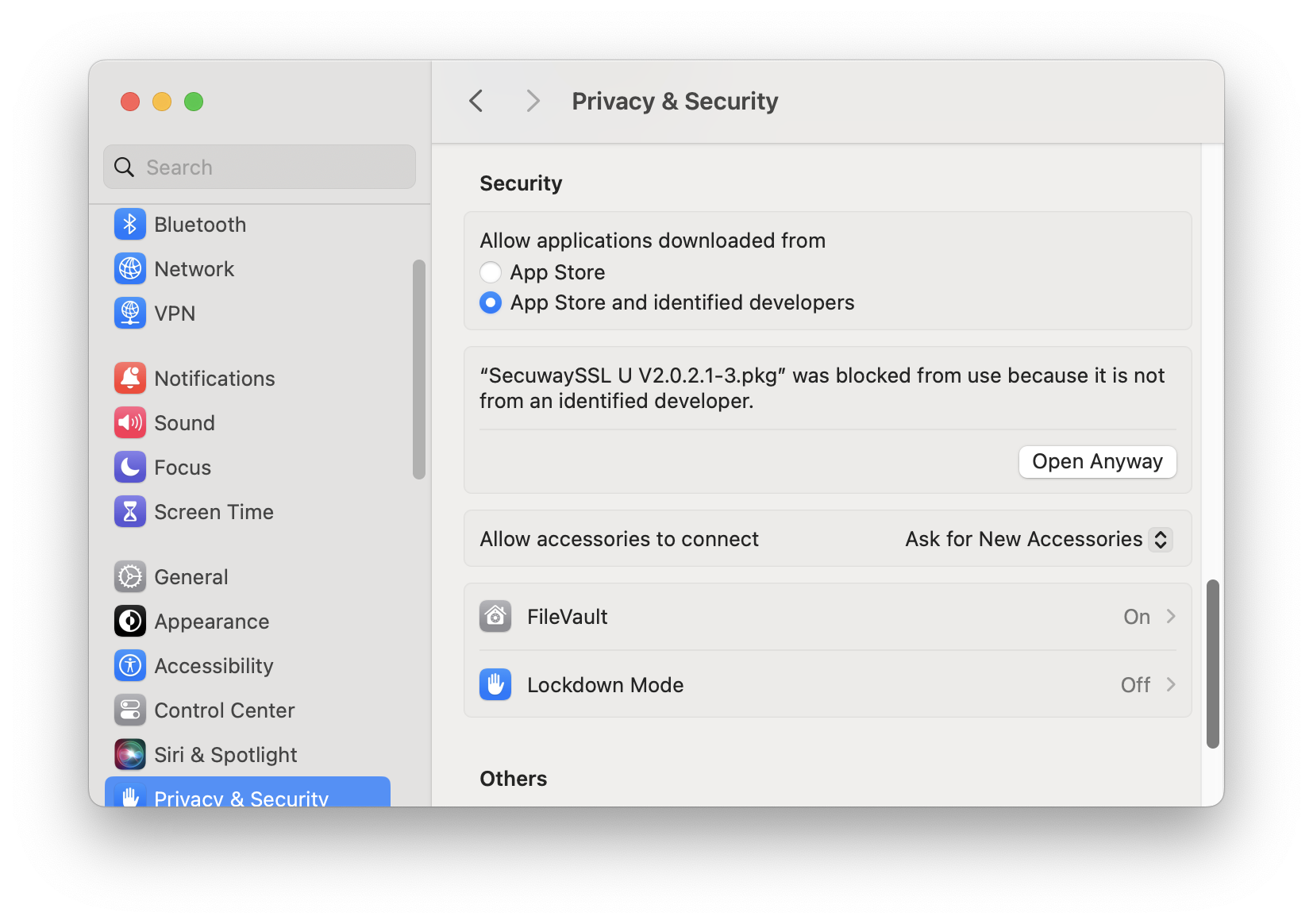Screen dimensions: 1313x924
Task: Open Notifications using the bell icon
Action: coord(130,379)
